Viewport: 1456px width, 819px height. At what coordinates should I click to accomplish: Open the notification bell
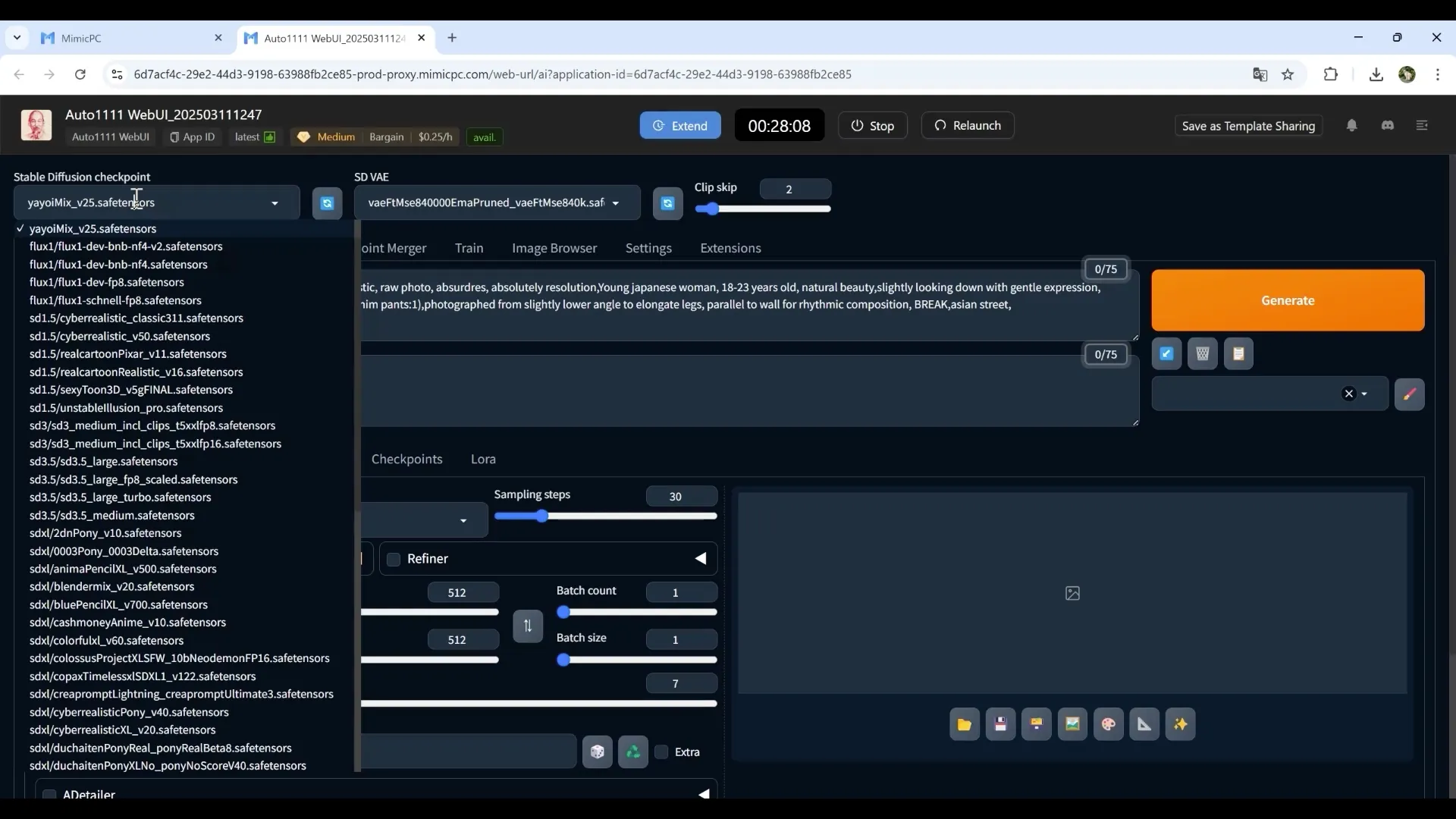pos(1351,125)
